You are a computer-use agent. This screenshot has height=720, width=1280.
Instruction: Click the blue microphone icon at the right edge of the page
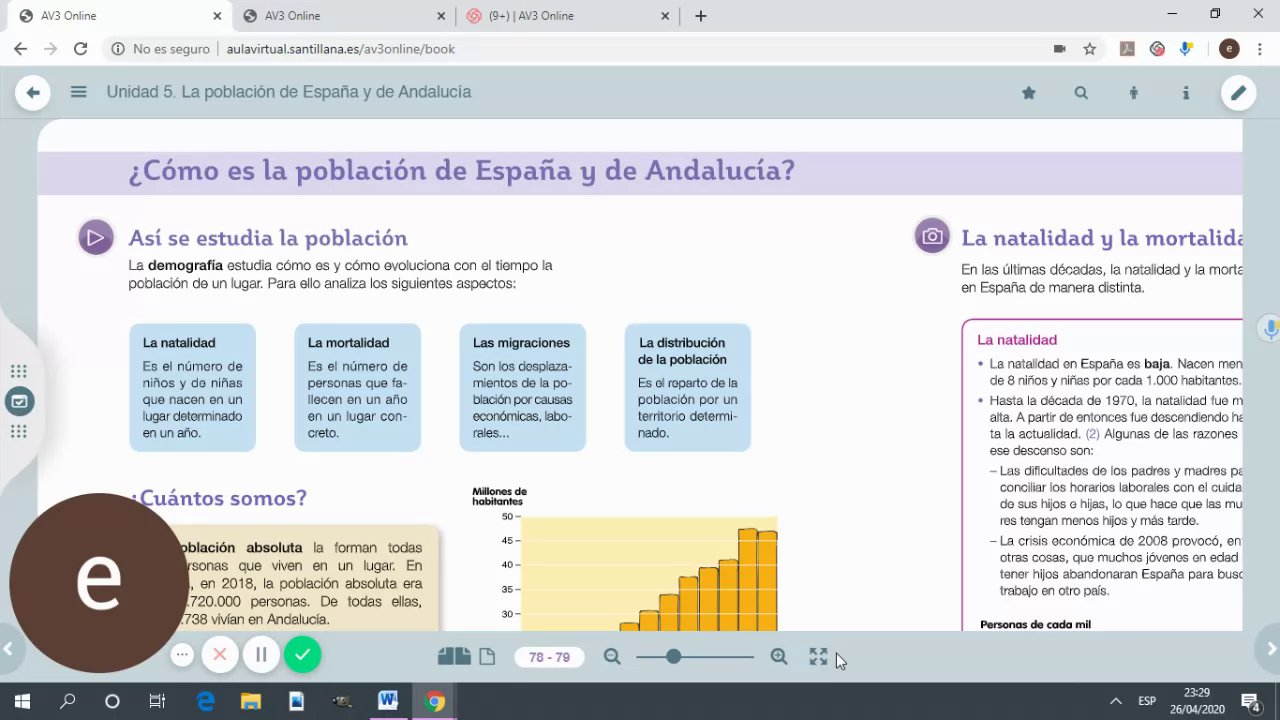(1271, 328)
